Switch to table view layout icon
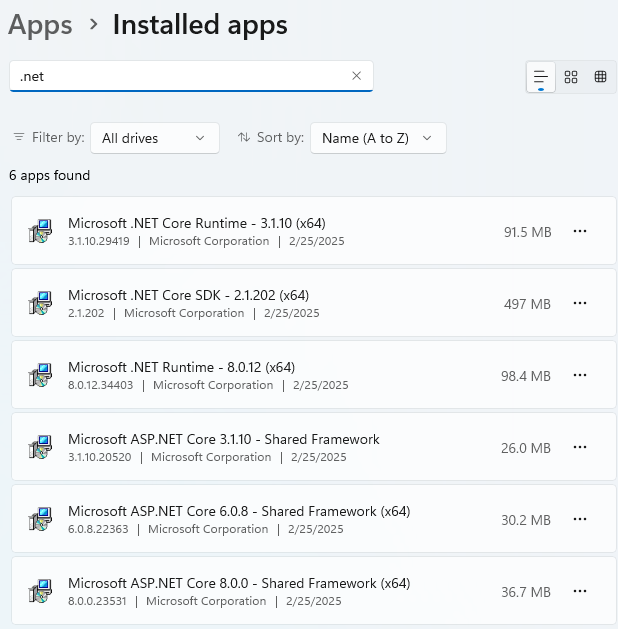Image resolution: width=618 pixels, height=629 pixels. pyautogui.click(x=600, y=77)
